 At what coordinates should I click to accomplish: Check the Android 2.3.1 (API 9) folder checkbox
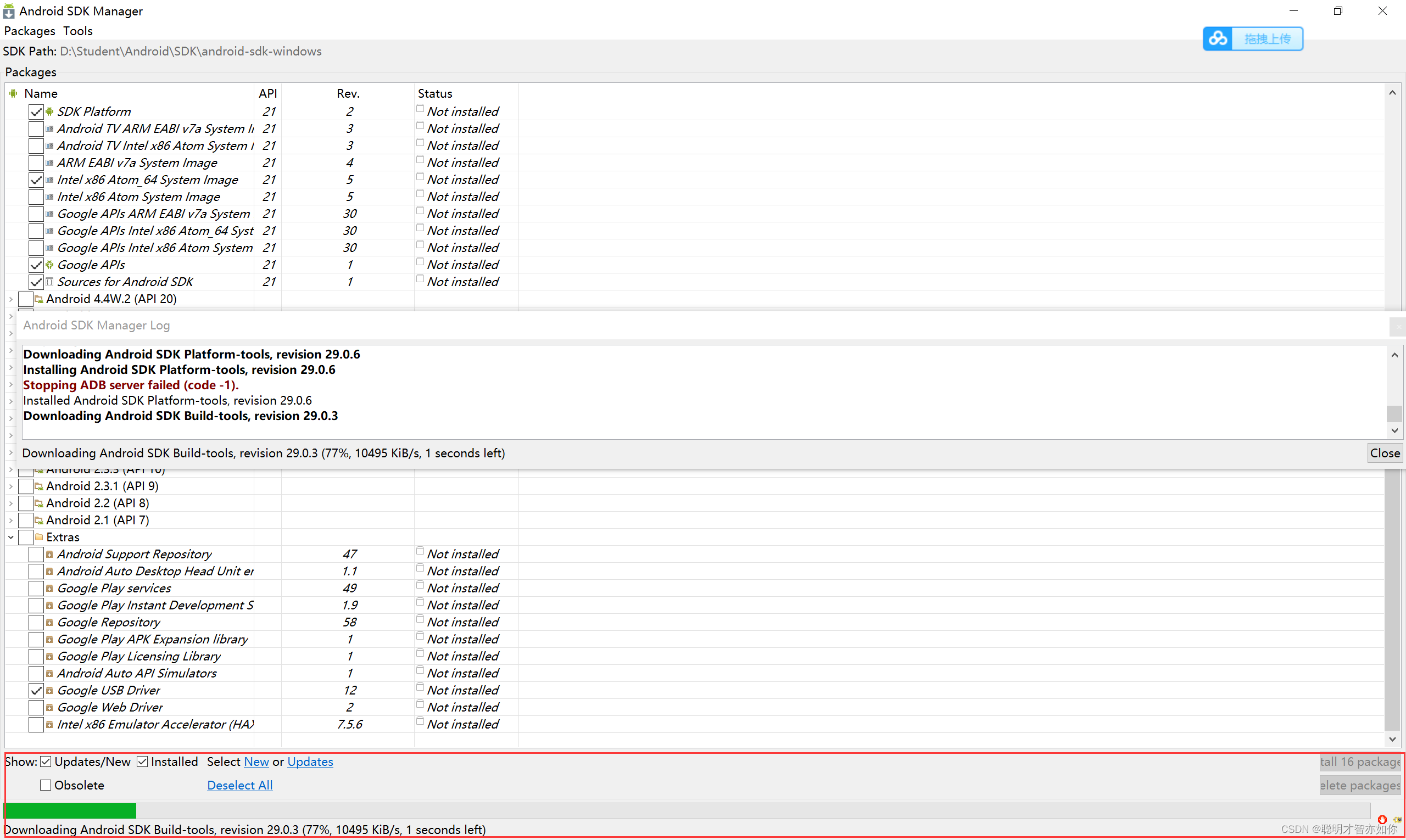pos(25,486)
